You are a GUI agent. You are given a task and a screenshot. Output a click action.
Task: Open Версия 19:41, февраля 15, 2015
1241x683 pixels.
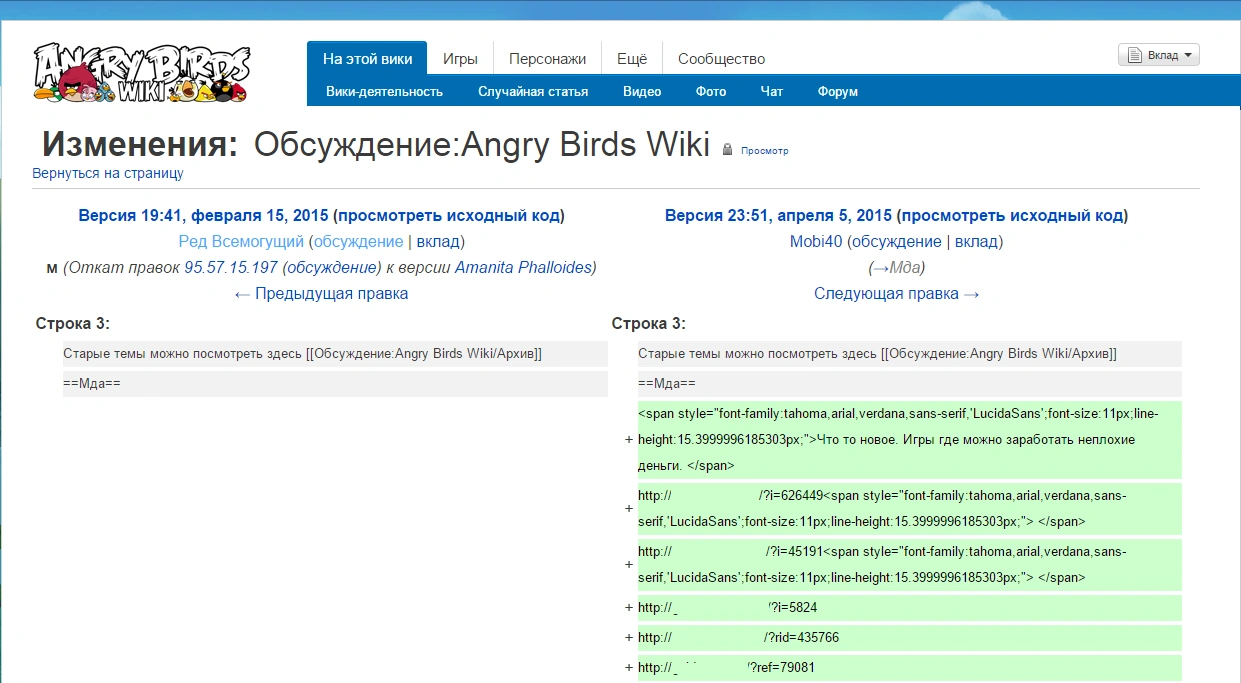point(203,215)
